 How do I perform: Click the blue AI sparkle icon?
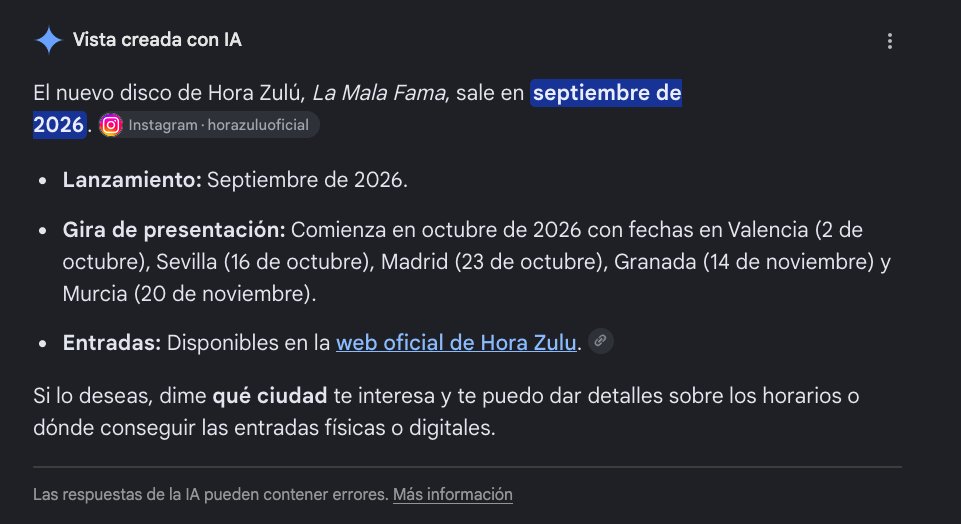pyautogui.click(x=48, y=40)
